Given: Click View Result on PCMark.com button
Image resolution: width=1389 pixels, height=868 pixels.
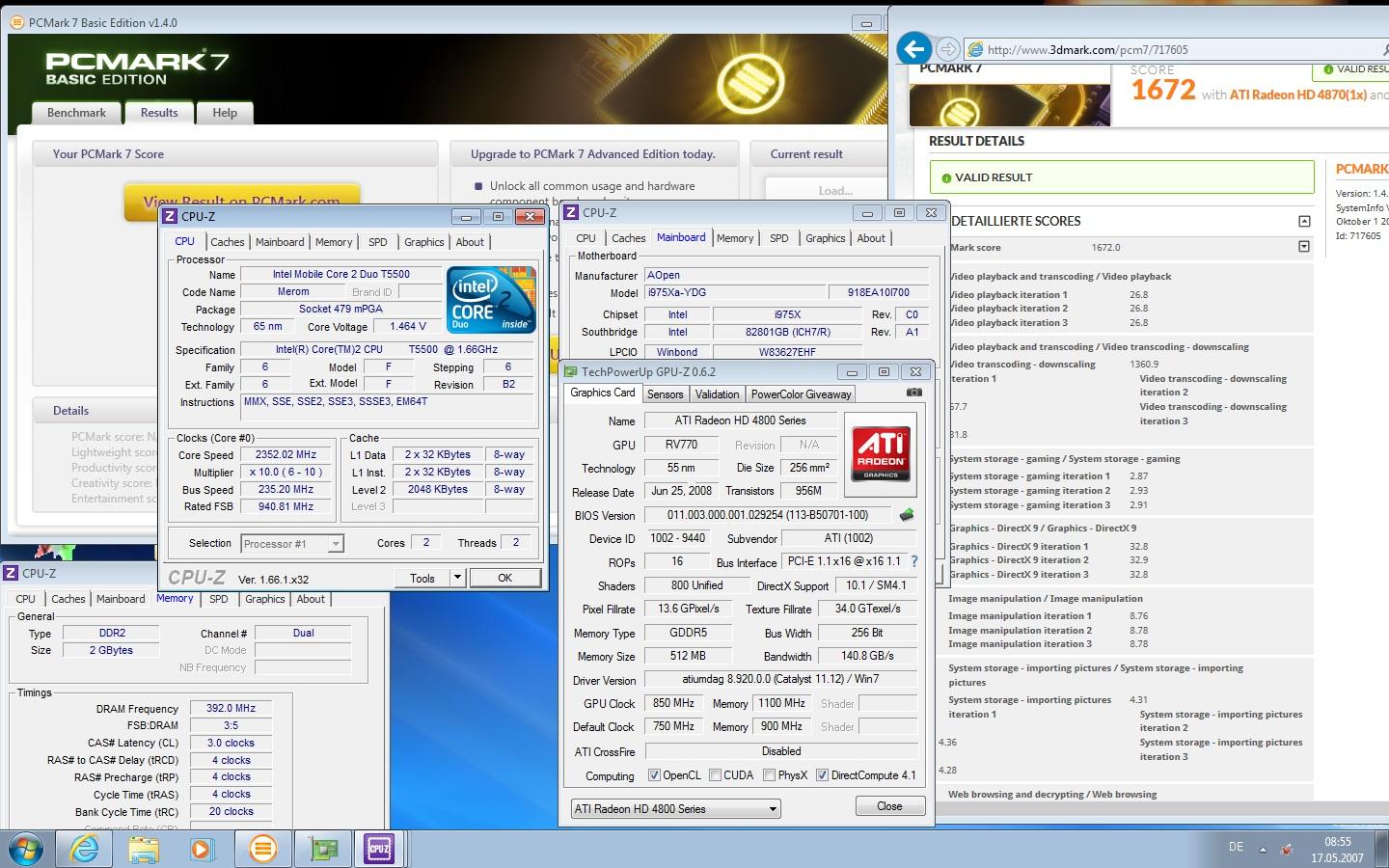Looking at the screenshot, I should tap(242, 200).
